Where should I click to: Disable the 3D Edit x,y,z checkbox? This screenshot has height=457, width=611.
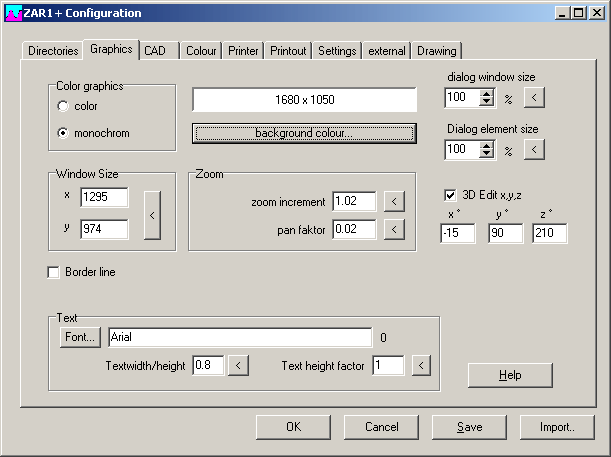(450, 195)
